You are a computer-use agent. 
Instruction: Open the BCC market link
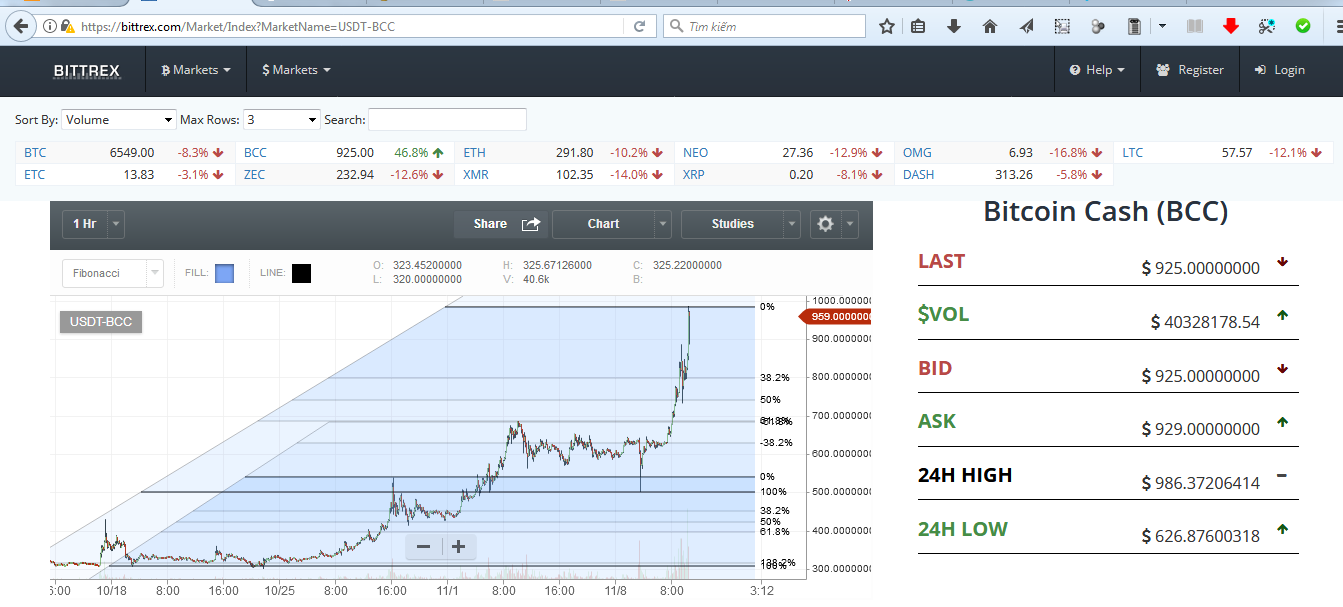pyautogui.click(x=255, y=153)
